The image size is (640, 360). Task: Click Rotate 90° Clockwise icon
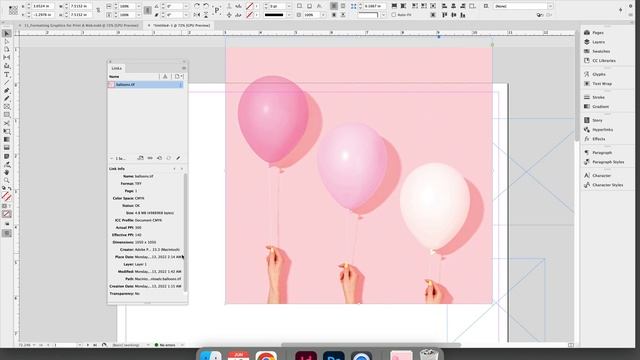(x=197, y=6)
